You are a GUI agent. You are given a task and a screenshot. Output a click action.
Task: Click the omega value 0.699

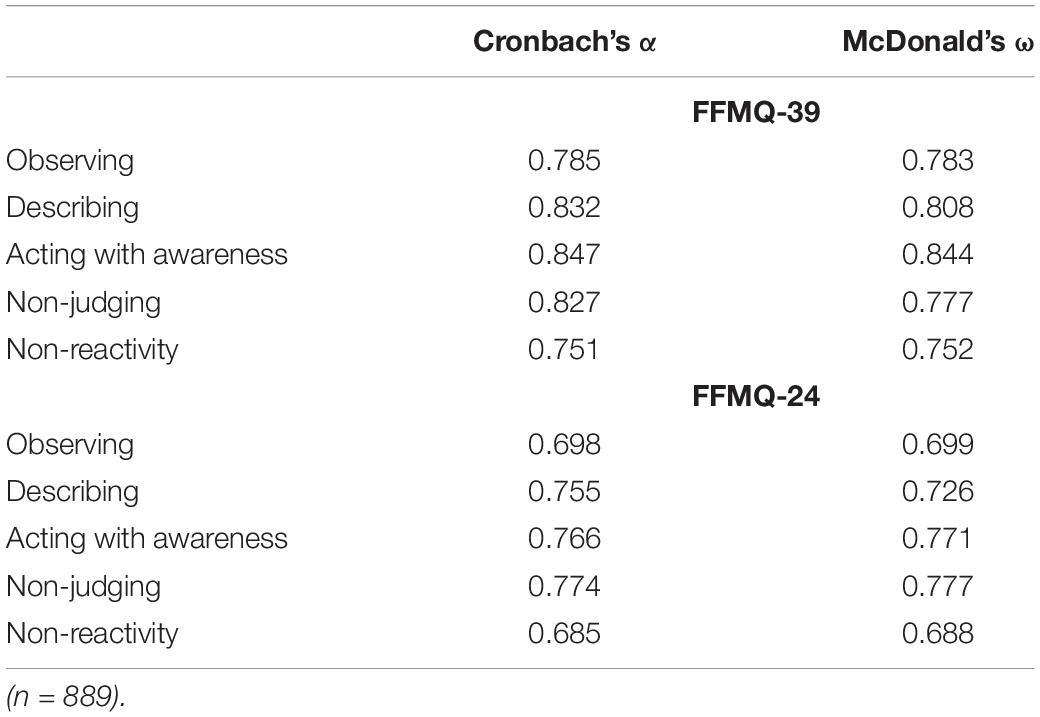coord(938,444)
